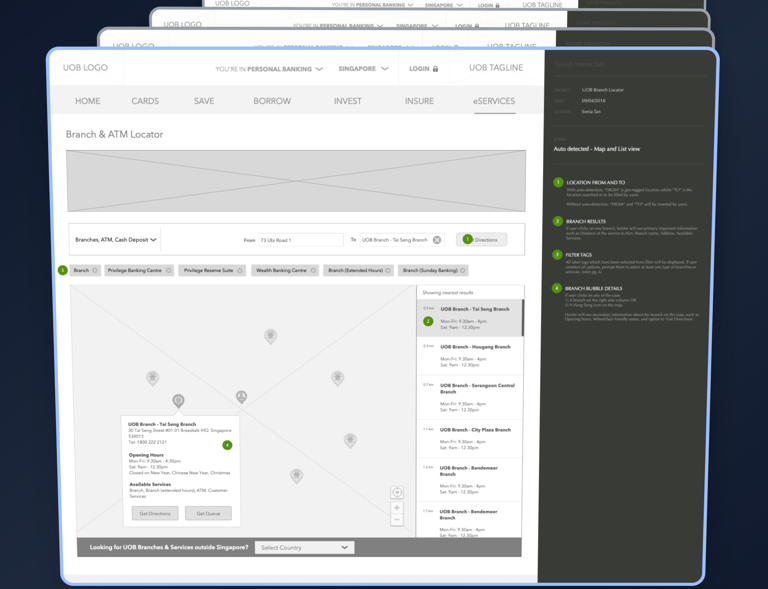Screen dimensions: 768x589
Task: Click the large banner image placeholder
Action: click(x=296, y=181)
